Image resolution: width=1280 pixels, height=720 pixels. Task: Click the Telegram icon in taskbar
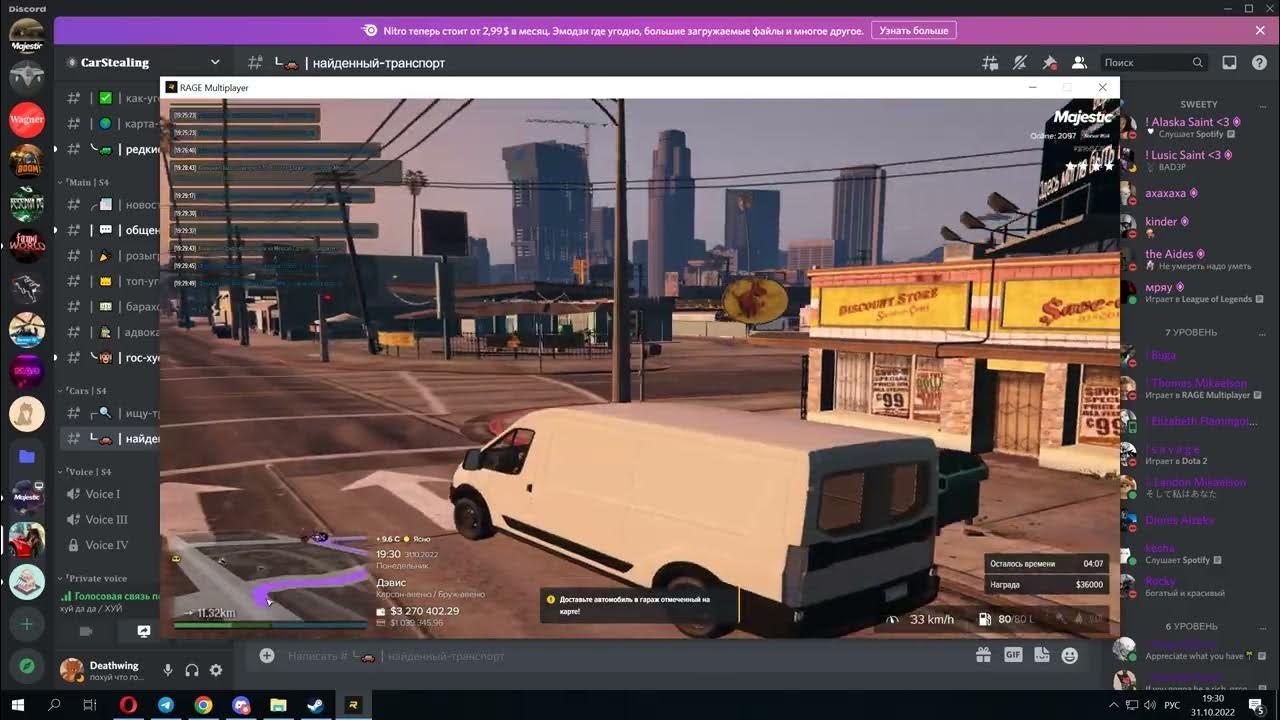pyautogui.click(x=166, y=705)
